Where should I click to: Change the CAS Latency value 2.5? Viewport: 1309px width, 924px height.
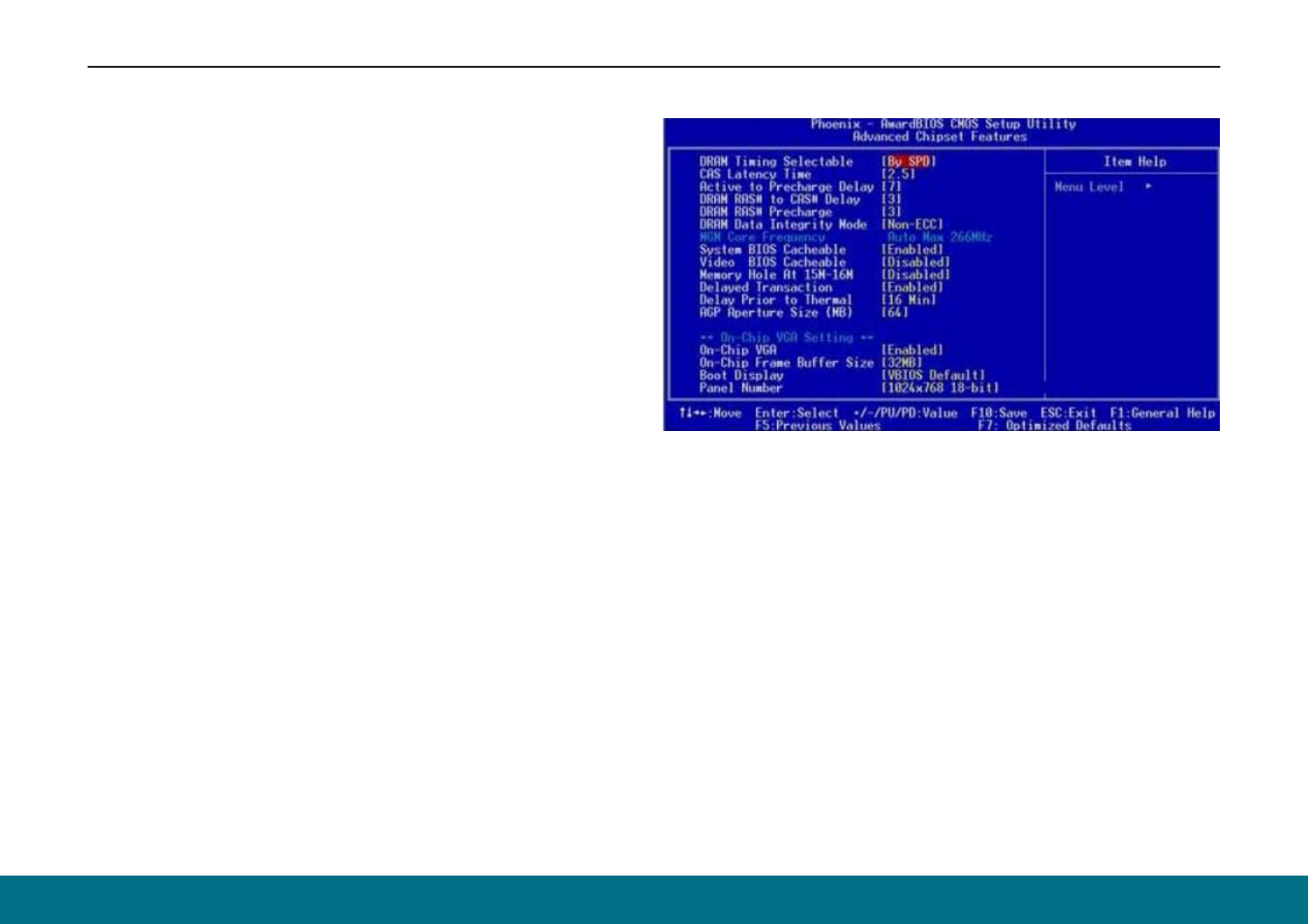[x=898, y=174]
